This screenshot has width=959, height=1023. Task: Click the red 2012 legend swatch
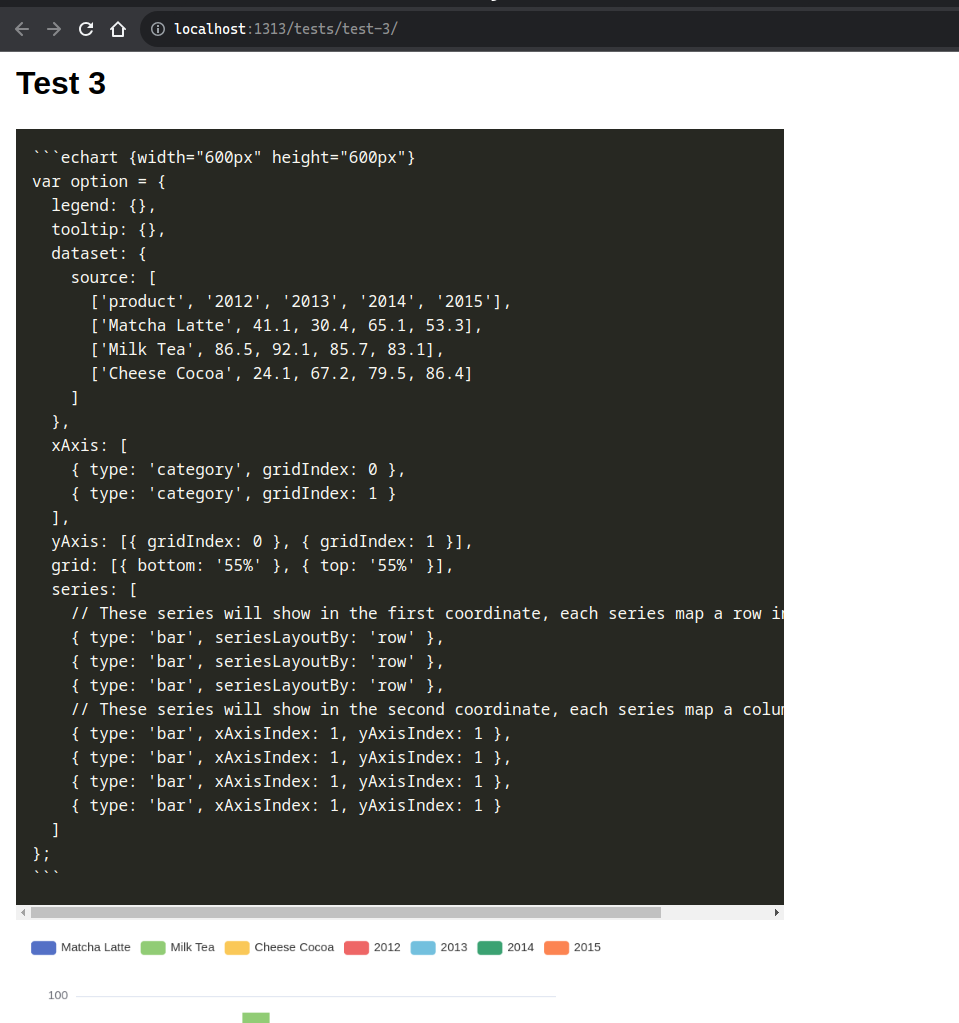356,947
